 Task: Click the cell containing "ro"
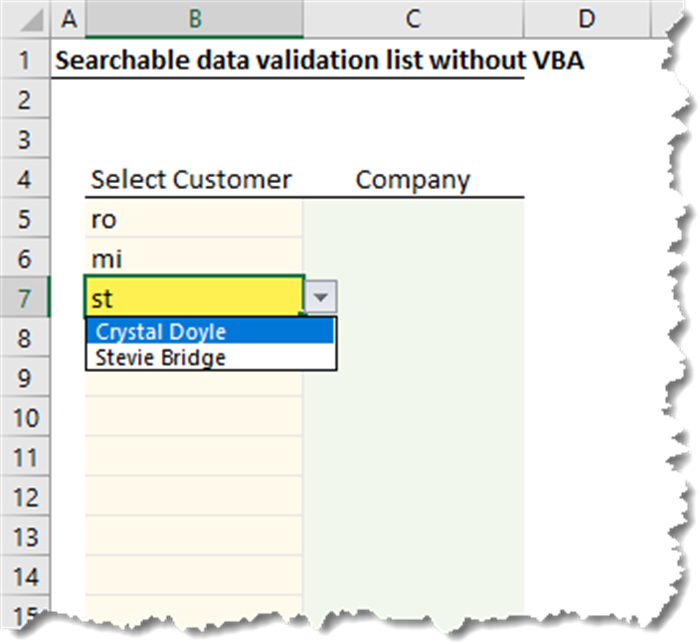[x=192, y=219]
